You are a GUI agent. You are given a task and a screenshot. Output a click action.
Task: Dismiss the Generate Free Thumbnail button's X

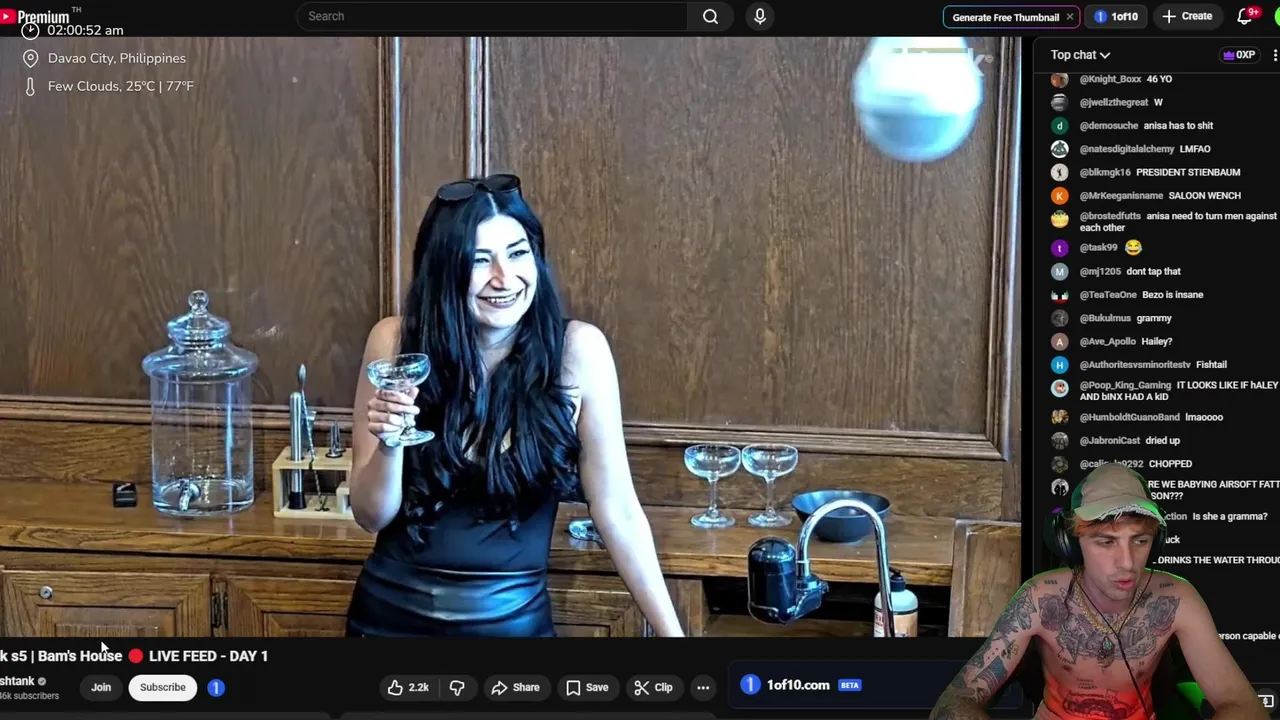click(x=1069, y=17)
